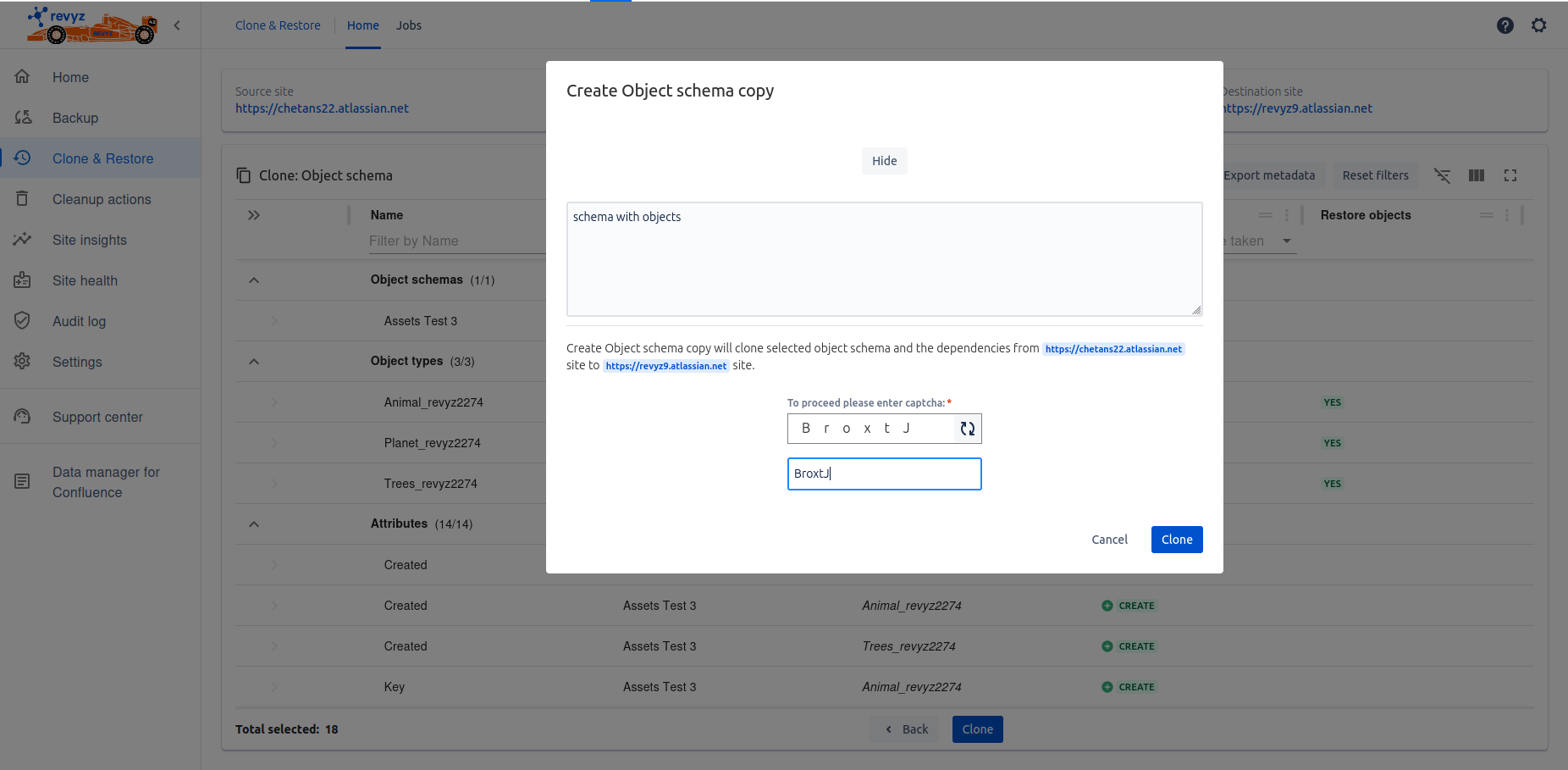The image size is (1568, 770).
Task: Toggle fullscreen table view icon
Action: (1510, 175)
